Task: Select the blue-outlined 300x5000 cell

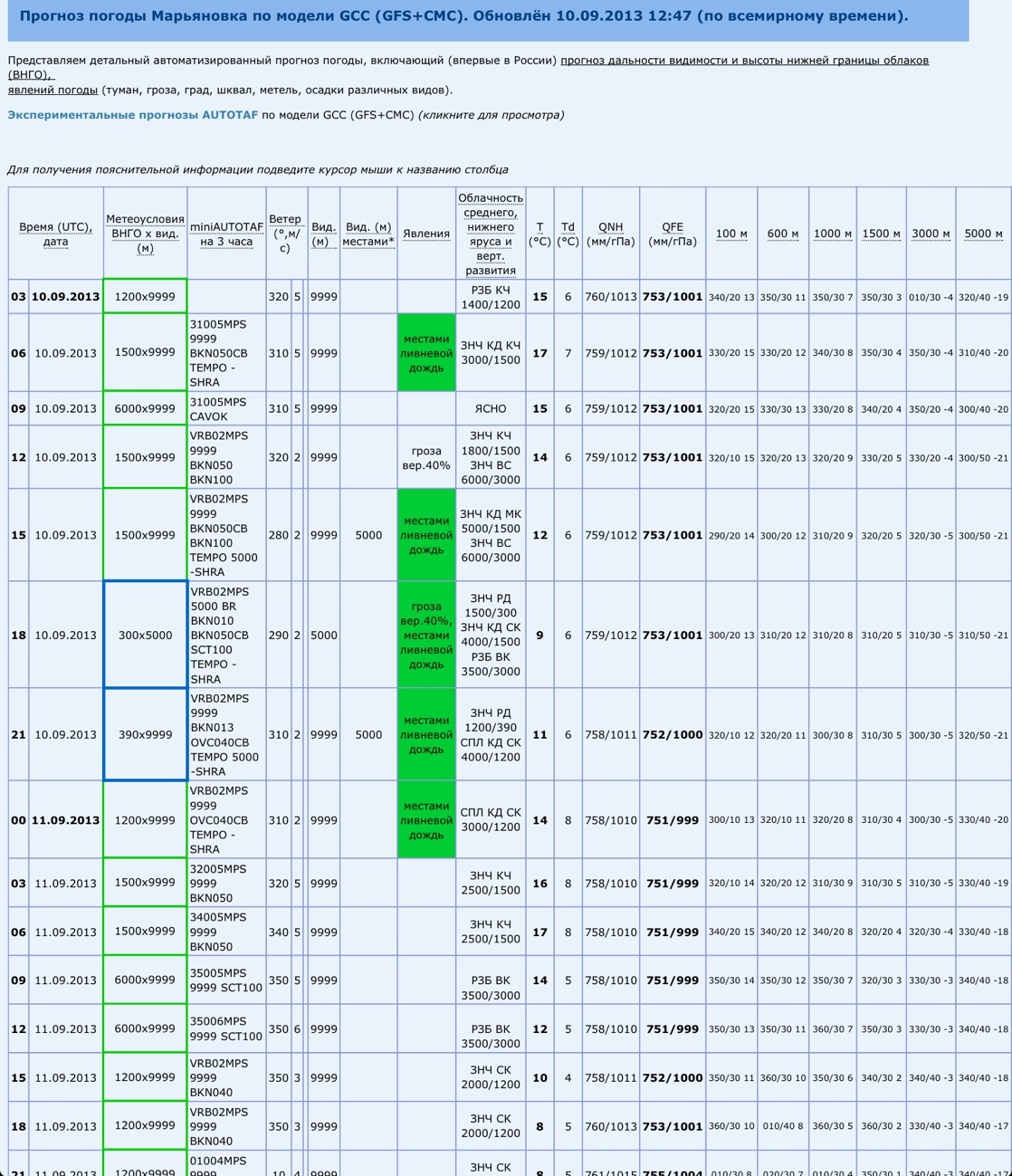Action: [x=145, y=635]
